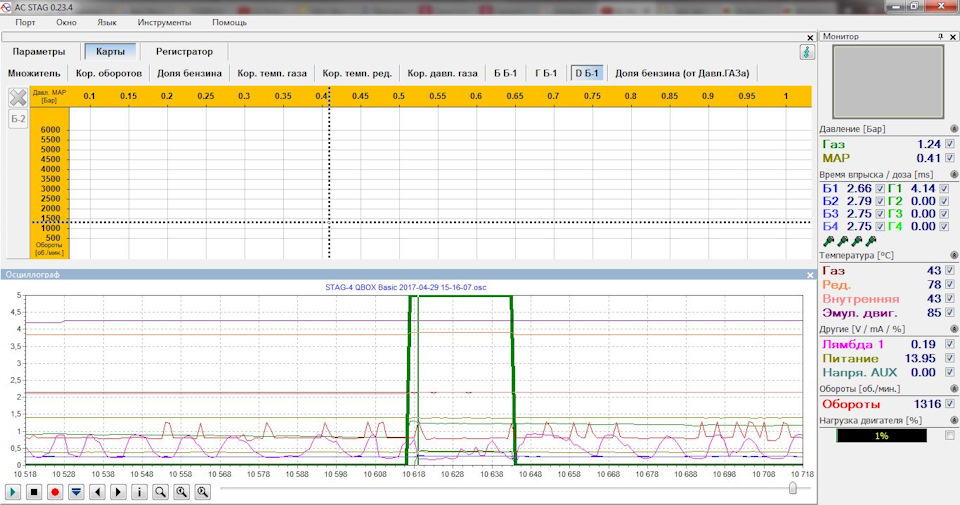Click the fourth green injector icon

pos(871,241)
